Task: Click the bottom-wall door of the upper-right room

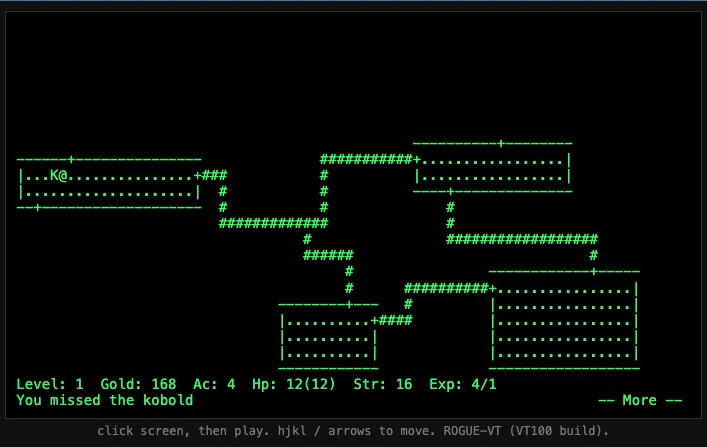Action: tap(450, 191)
